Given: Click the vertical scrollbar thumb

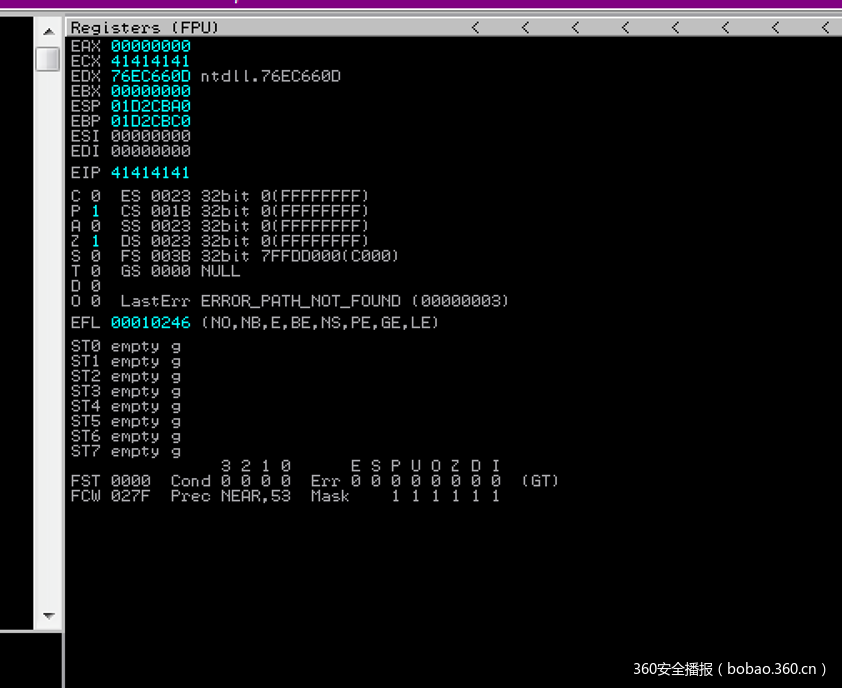Looking at the screenshot, I should pyautogui.click(x=48, y=59).
